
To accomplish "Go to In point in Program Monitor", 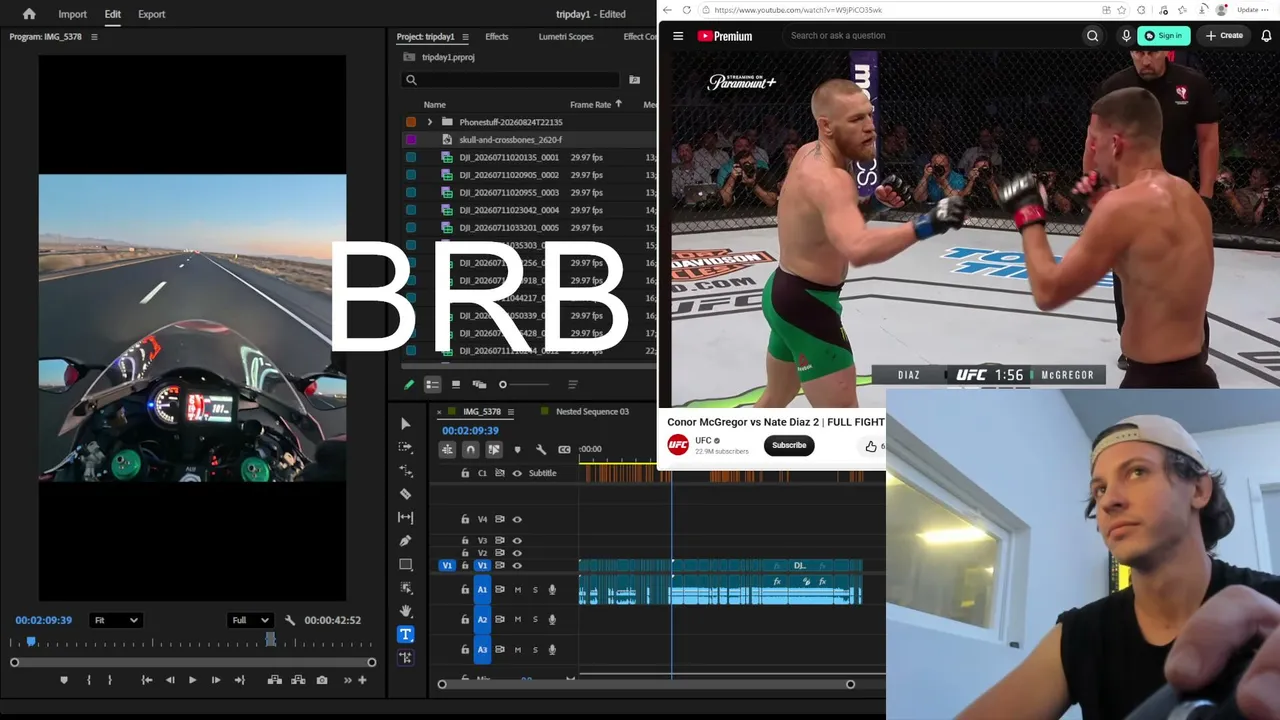I will point(147,680).
